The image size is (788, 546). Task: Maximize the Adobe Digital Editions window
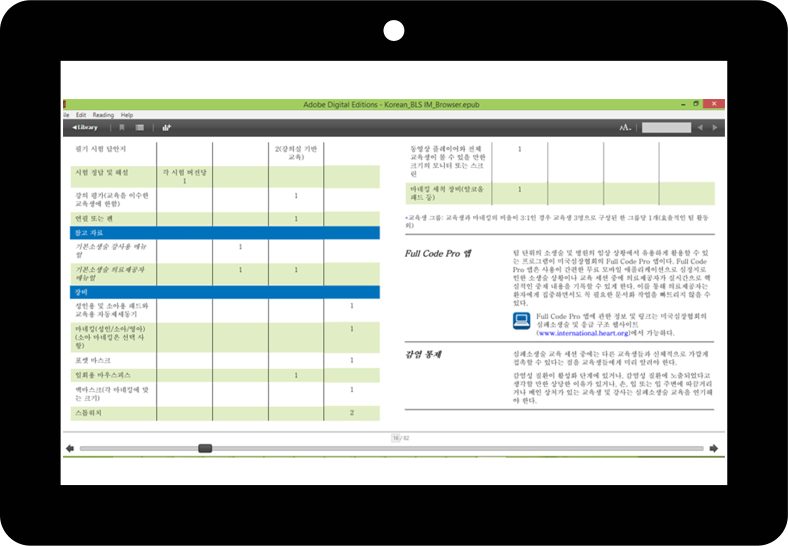click(696, 104)
